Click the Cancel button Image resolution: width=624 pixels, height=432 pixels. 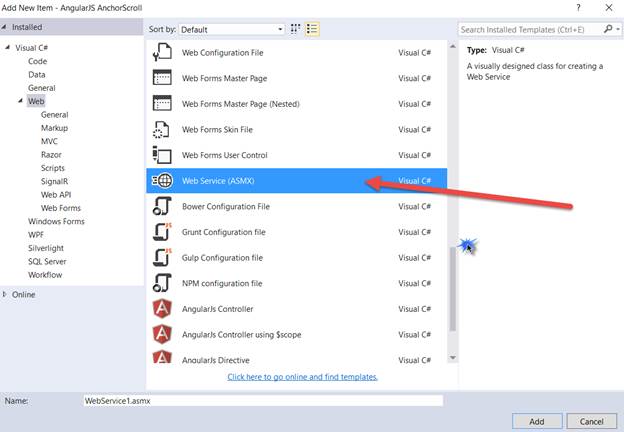pos(591,421)
